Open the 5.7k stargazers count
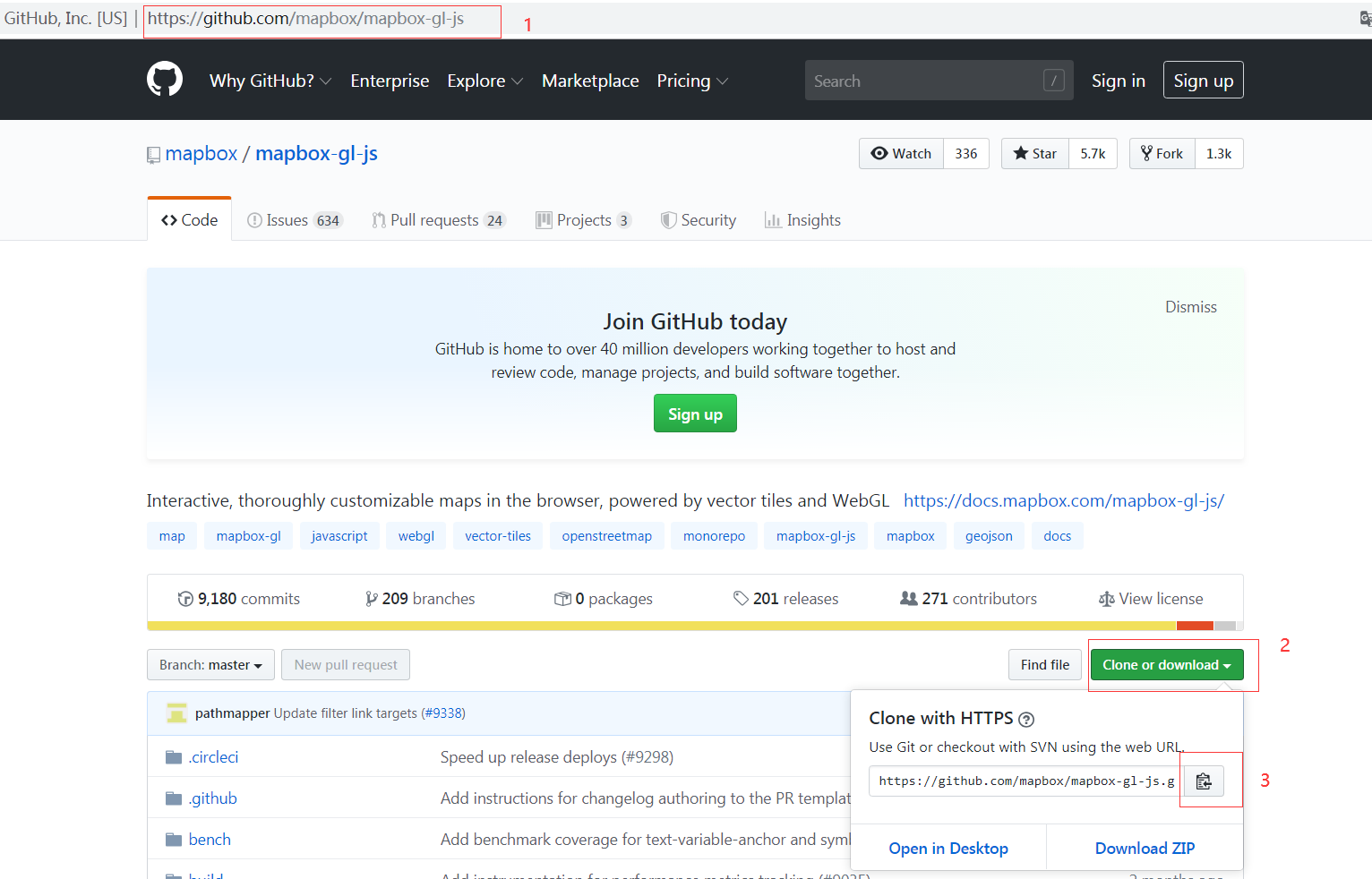The height and width of the screenshot is (879, 1372). point(1093,154)
